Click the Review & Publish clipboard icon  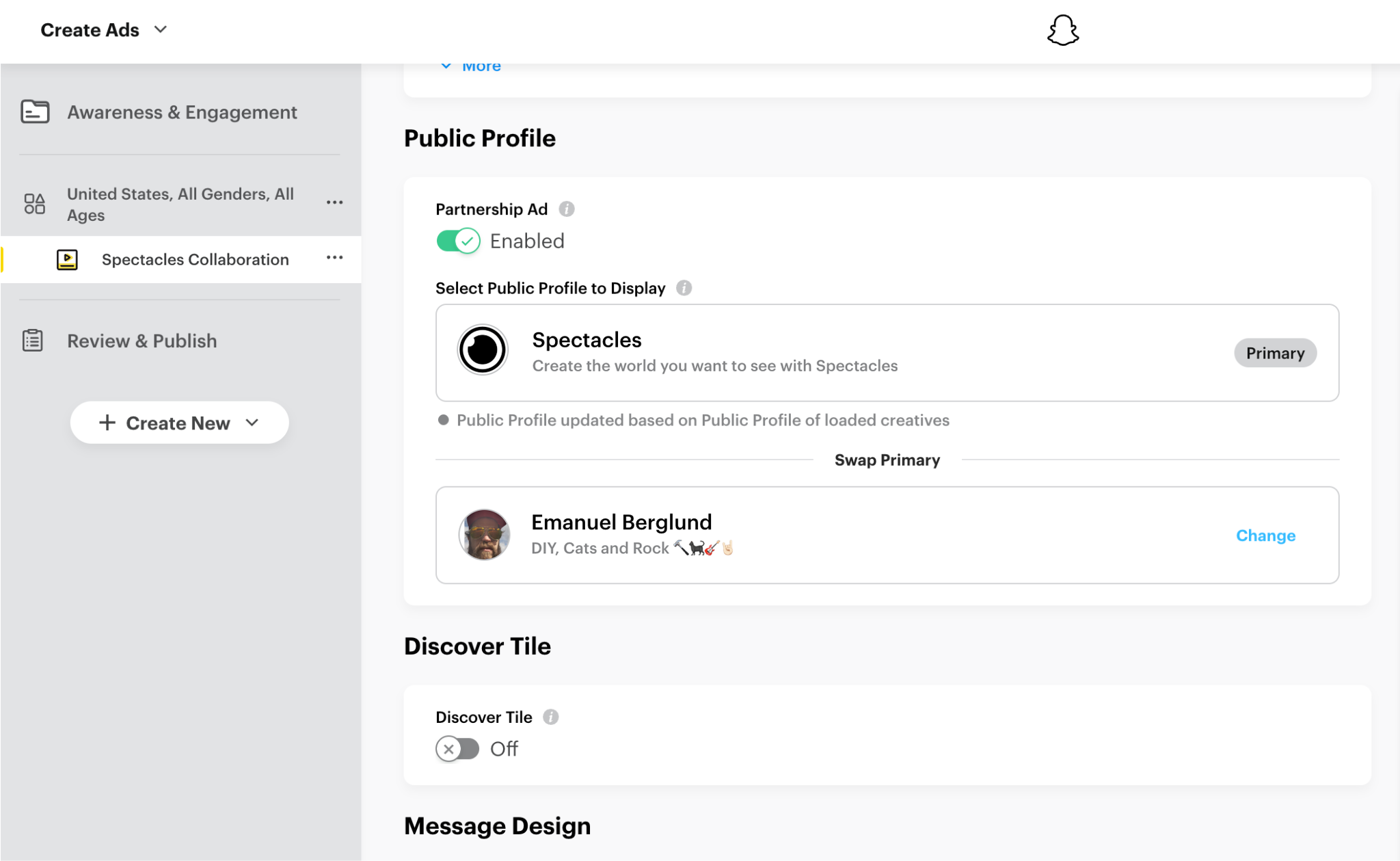pos(33,341)
